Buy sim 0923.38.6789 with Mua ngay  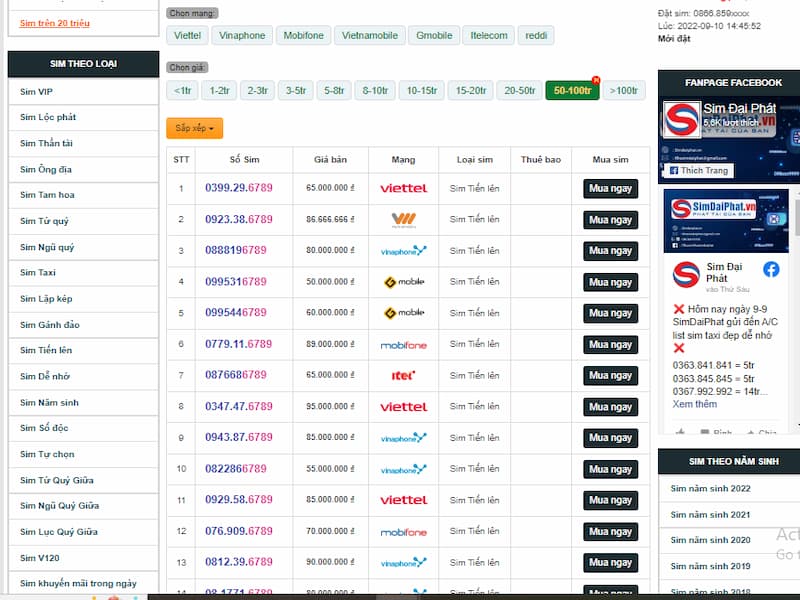tap(610, 220)
